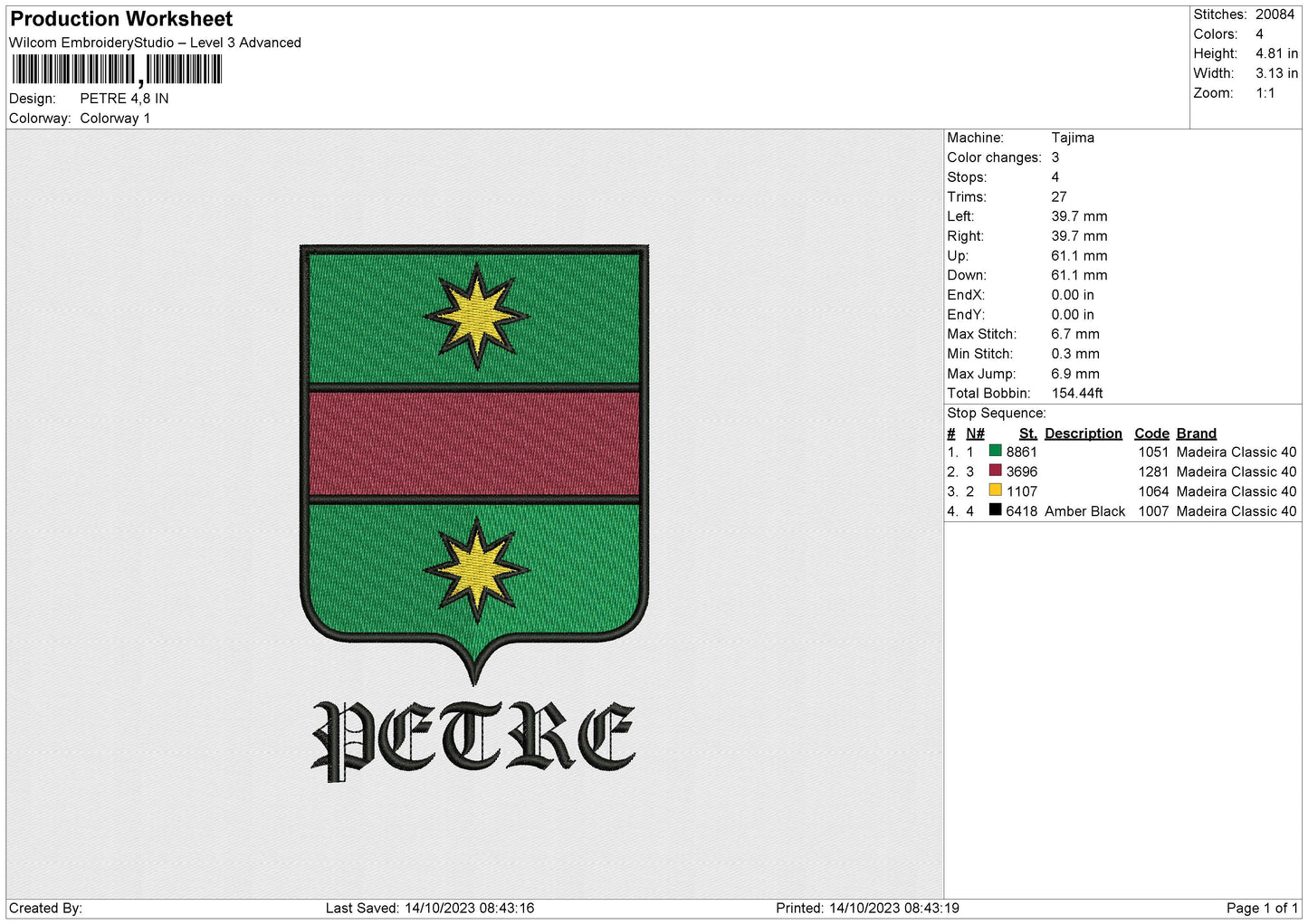This screenshot has width=1308, height=924.
Task: Click the green 8861 thread color swatch
Action: 995,451
